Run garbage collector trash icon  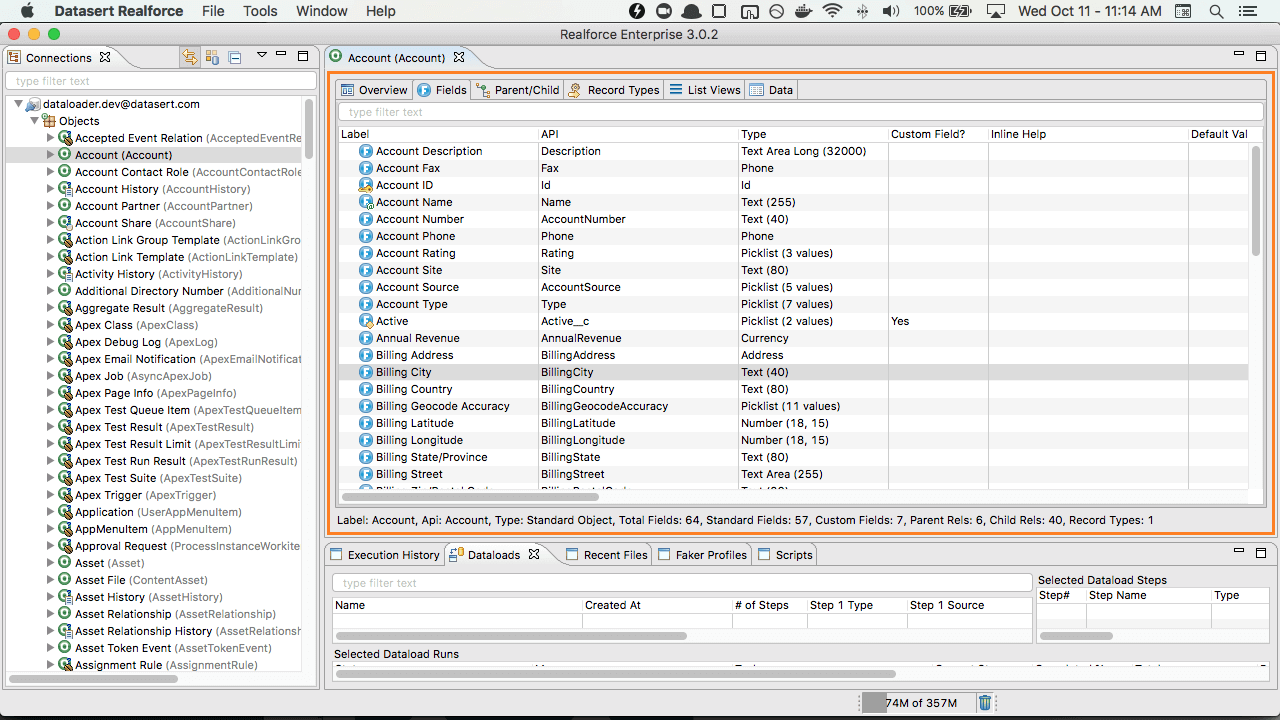coord(985,702)
